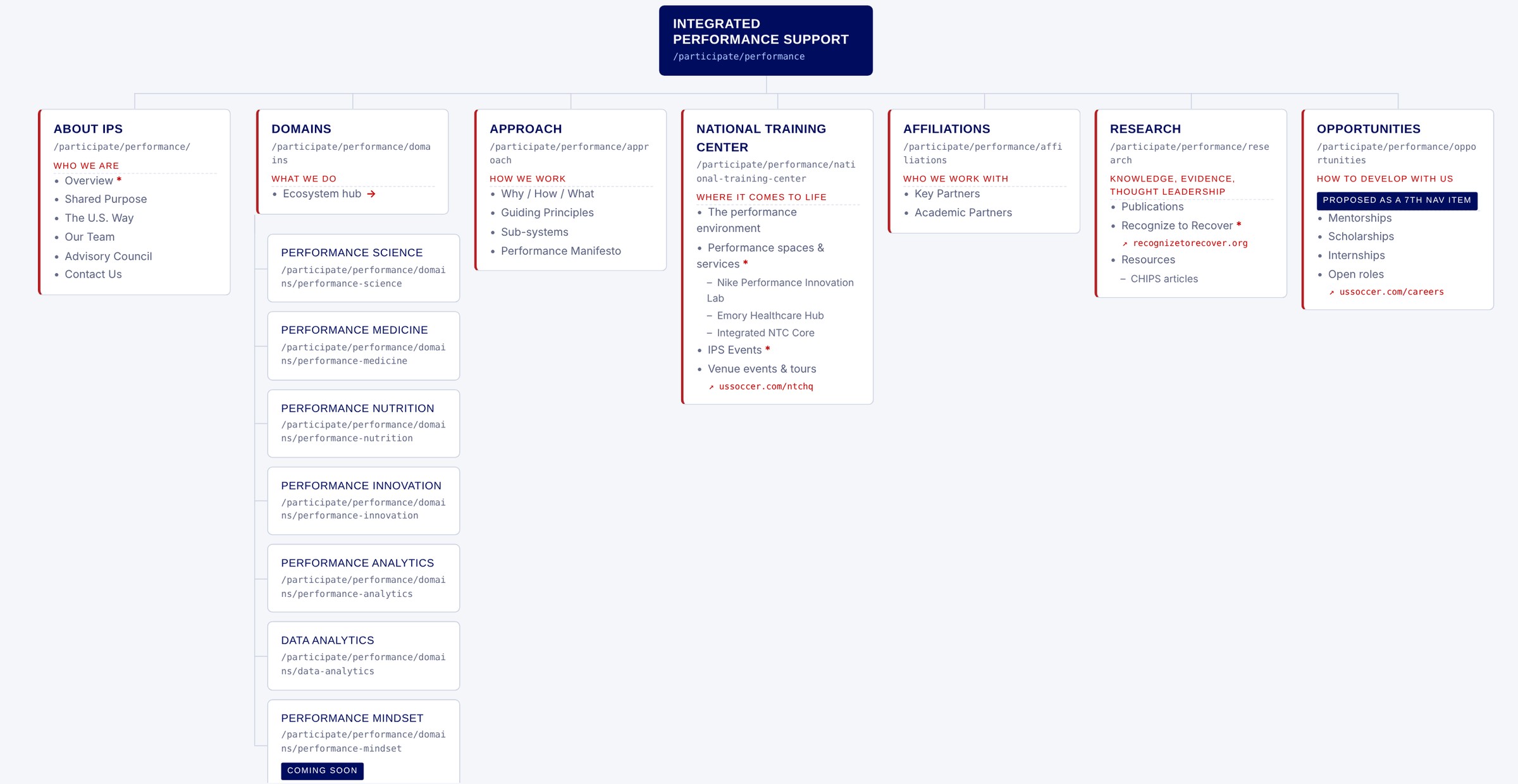Image resolution: width=1518 pixels, height=784 pixels.
Task: Select Why / How / What item
Action: tap(547, 194)
